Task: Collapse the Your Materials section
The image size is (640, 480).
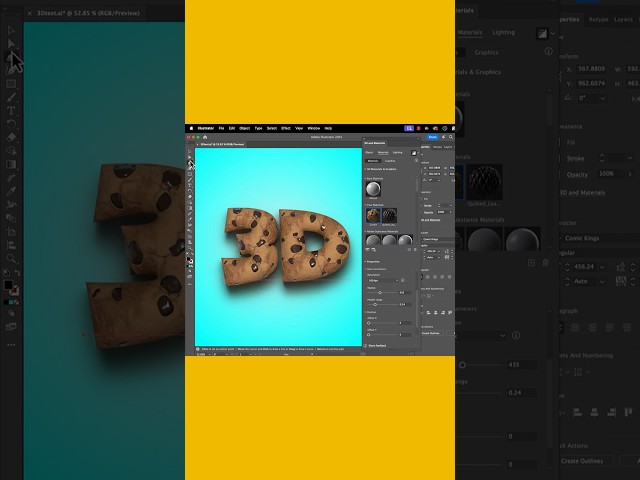Action: click(365, 205)
